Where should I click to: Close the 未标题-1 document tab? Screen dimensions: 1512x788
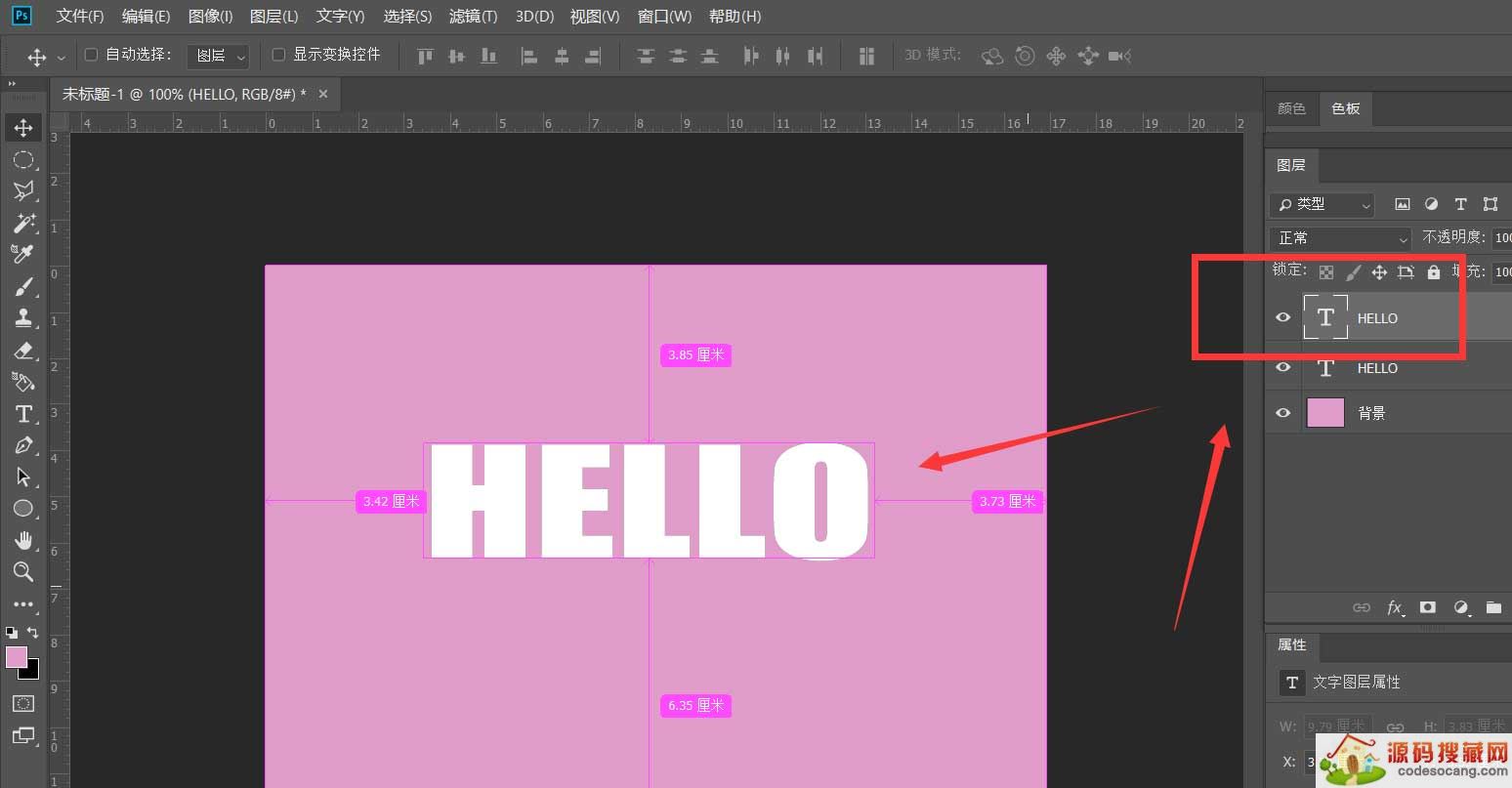click(x=323, y=94)
